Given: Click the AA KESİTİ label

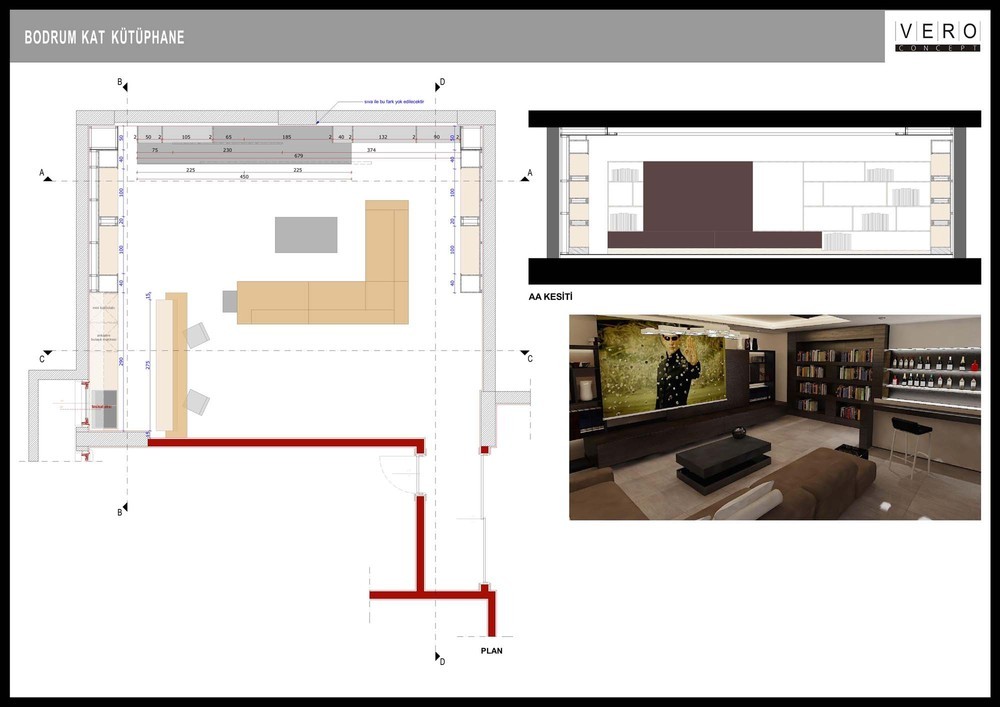Looking at the screenshot, I should pyautogui.click(x=549, y=297).
